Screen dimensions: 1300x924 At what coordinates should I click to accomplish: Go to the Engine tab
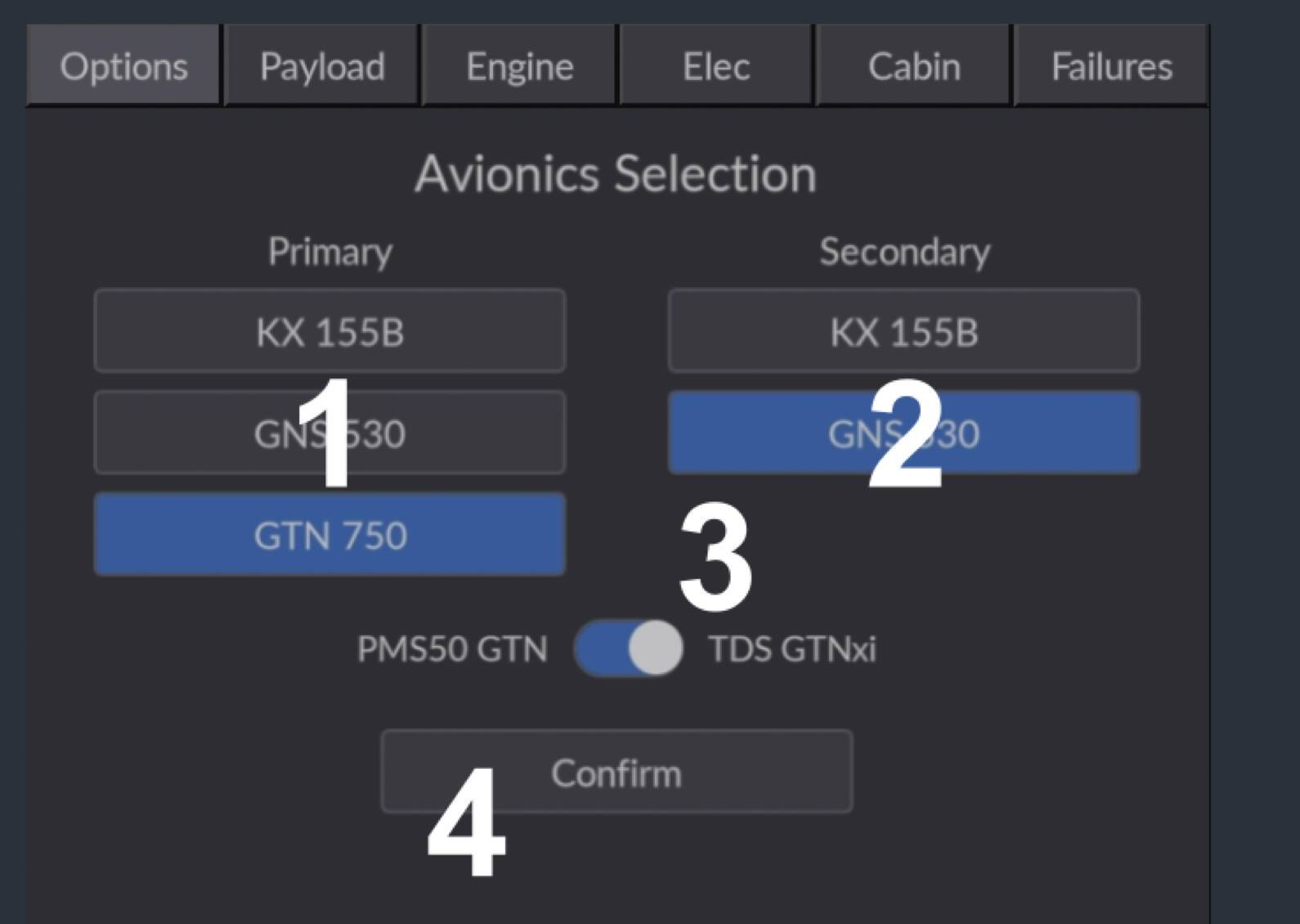pyautogui.click(x=519, y=66)
